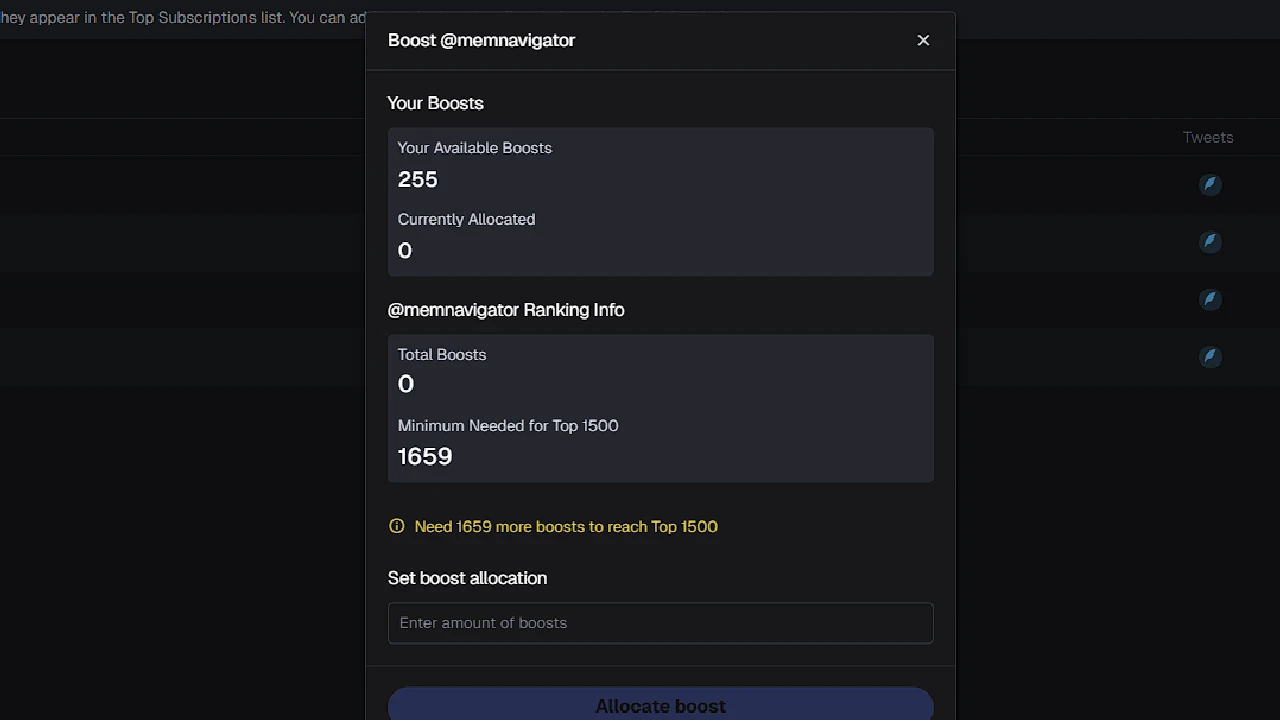
Task: Select the tweet icon on the second row
Action: click(1210, 241)
